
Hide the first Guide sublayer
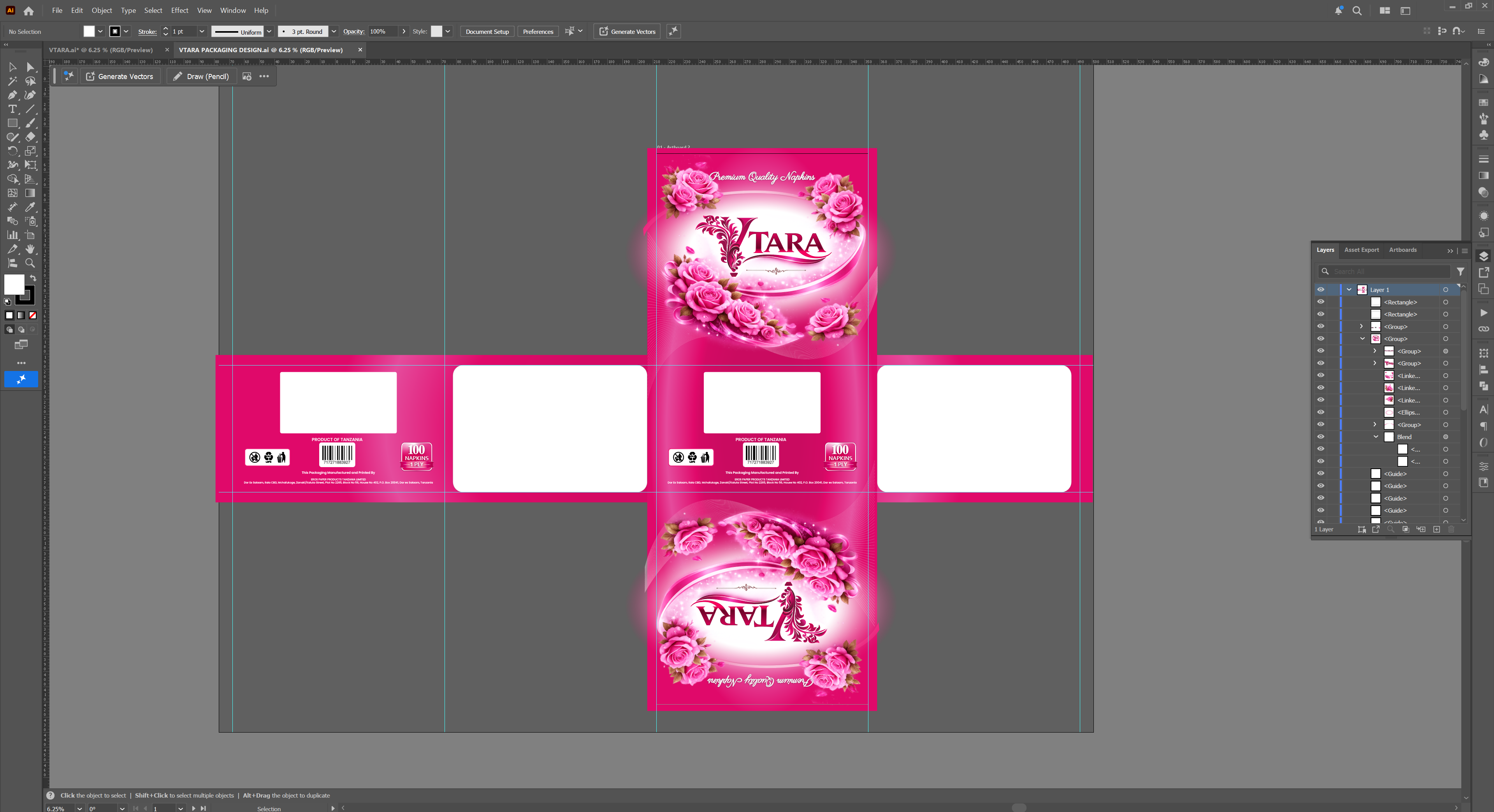(x=1321, y=474)
